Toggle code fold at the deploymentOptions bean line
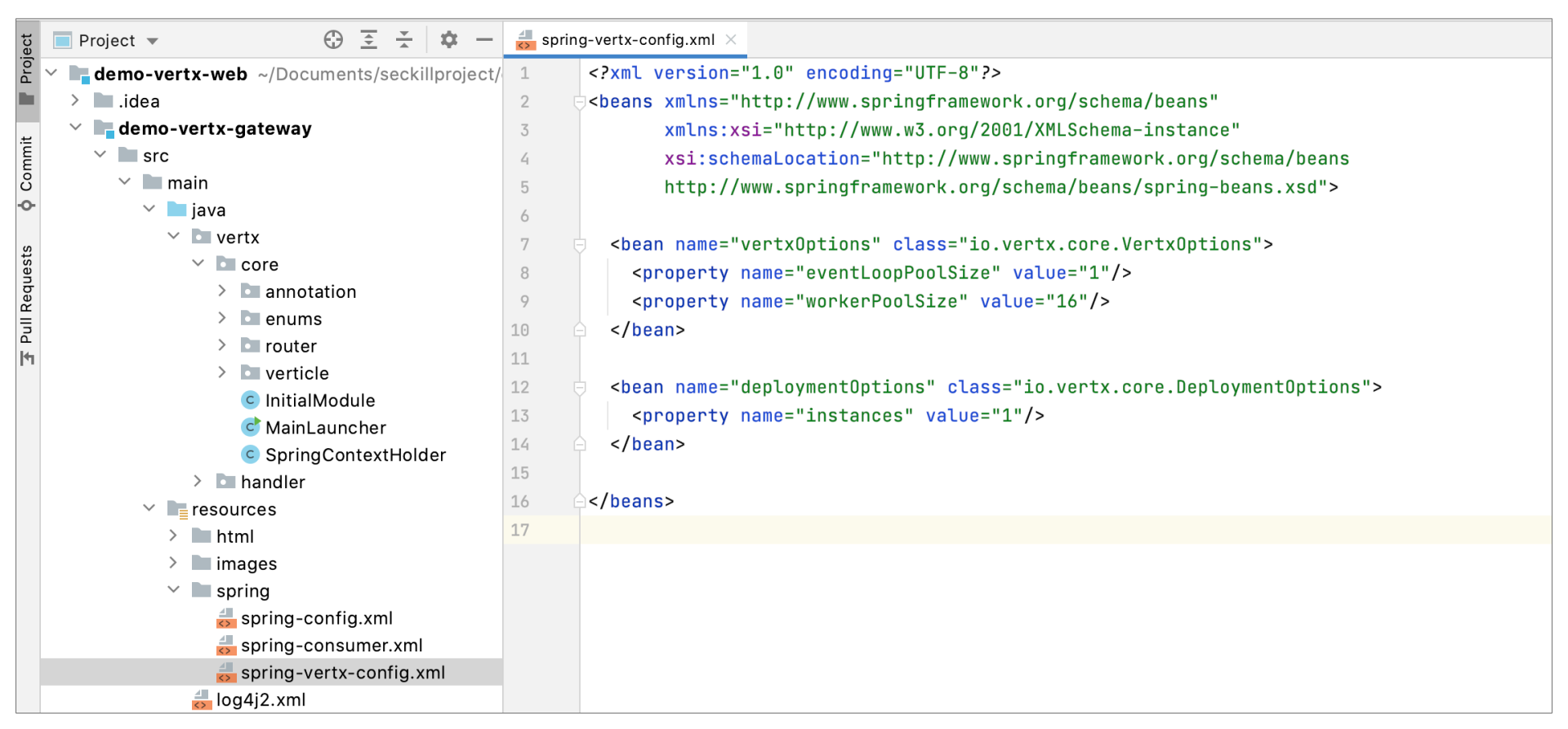This screenshot has height=729, width=1568. pyautogui.click(x=580, y=388)
